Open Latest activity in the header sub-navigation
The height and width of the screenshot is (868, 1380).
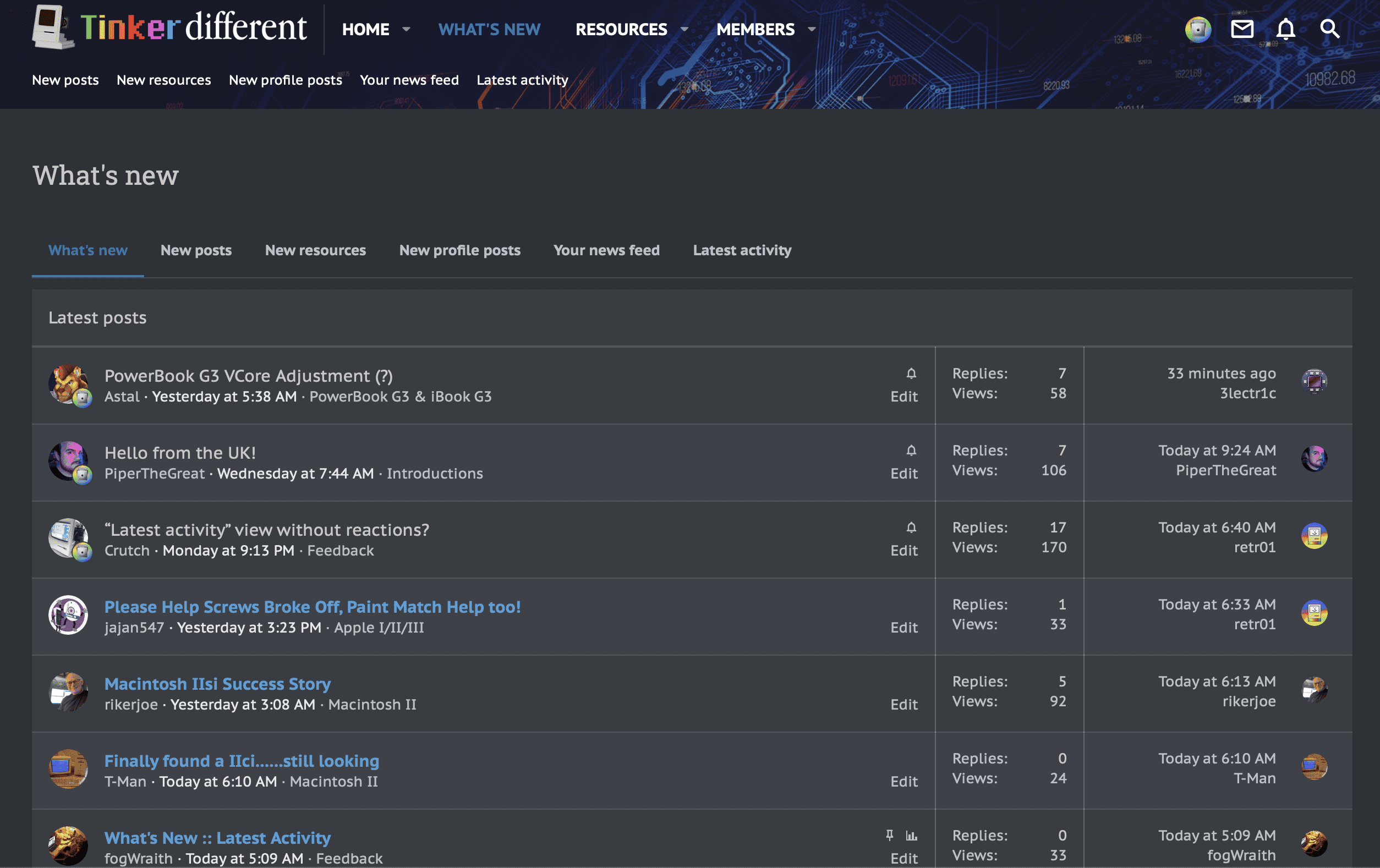(x=522, y=80)
